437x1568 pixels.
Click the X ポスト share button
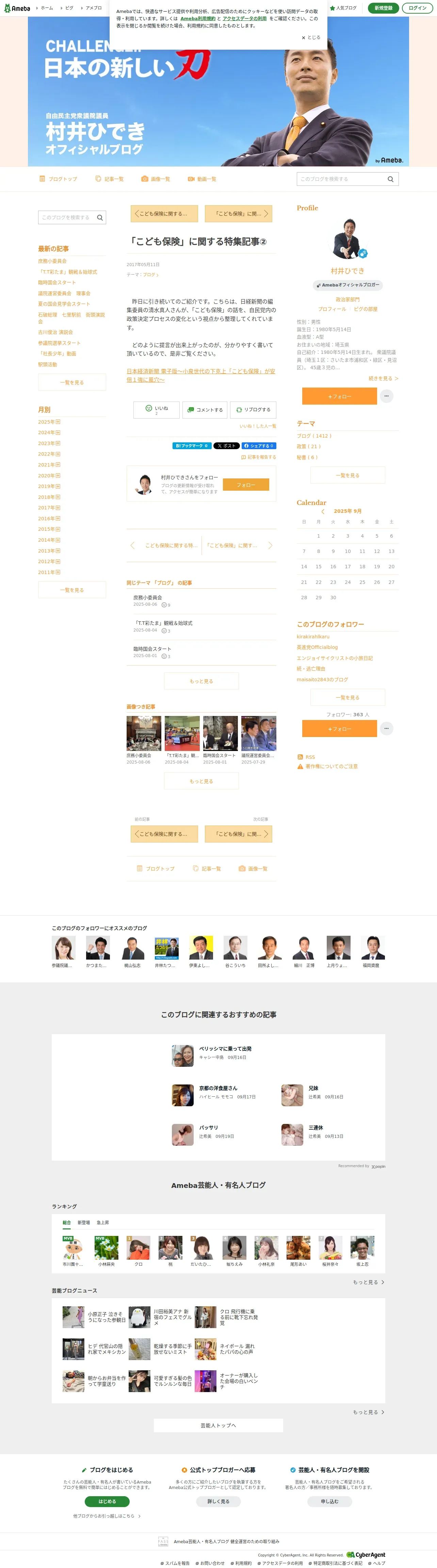(x=226, y=445)
